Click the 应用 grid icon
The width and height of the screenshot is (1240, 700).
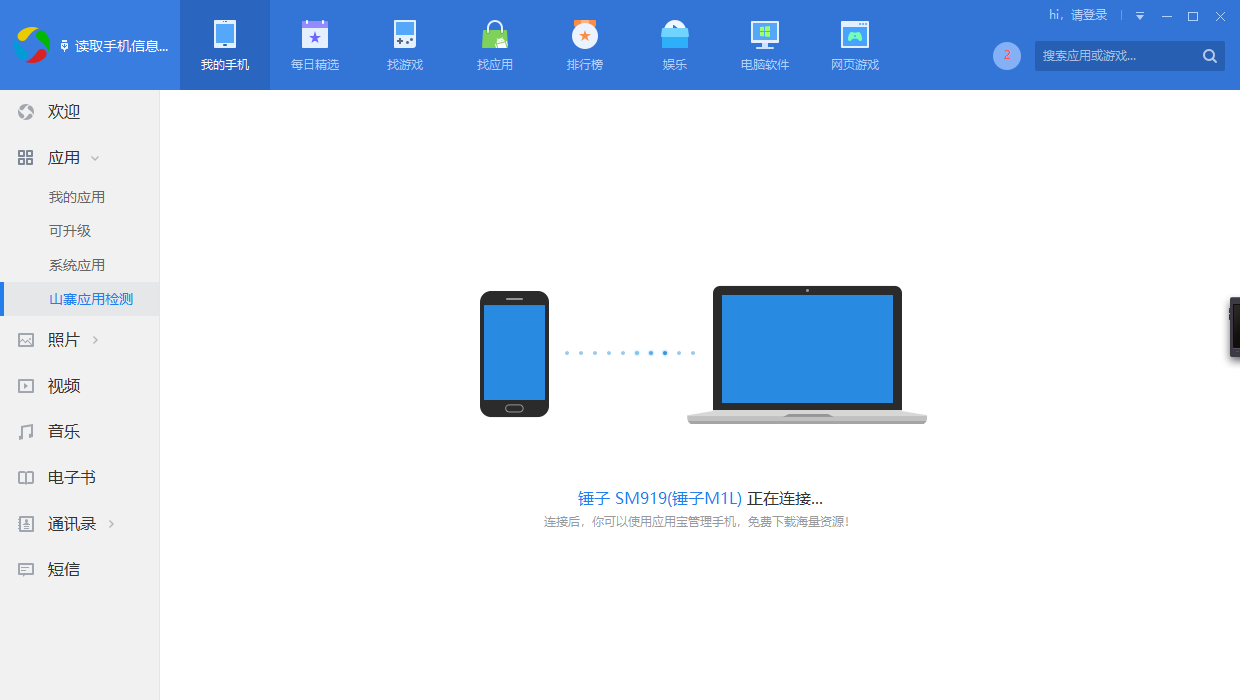click(x=26, y=158)
